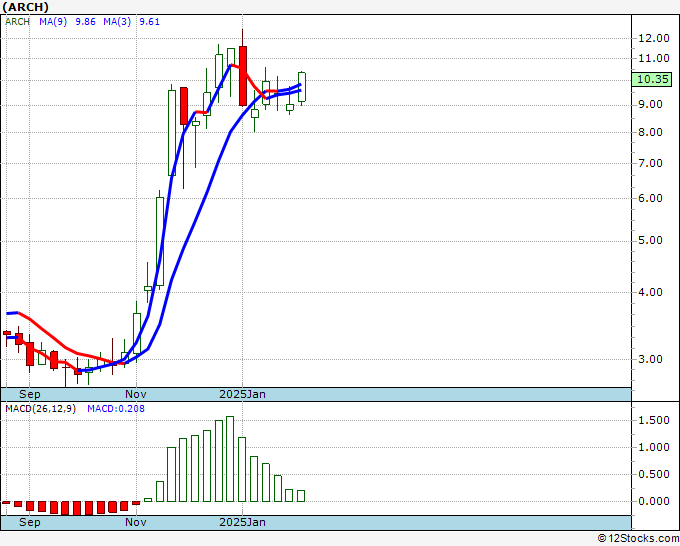
Task: Click the MACD:0.208 value readout
Action: coord(116,409)
